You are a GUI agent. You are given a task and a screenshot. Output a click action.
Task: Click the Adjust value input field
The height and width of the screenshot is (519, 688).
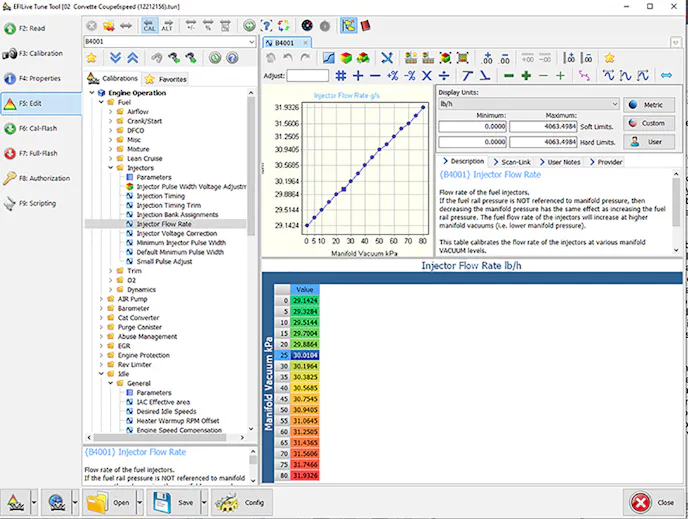click(x=308, y=75)
